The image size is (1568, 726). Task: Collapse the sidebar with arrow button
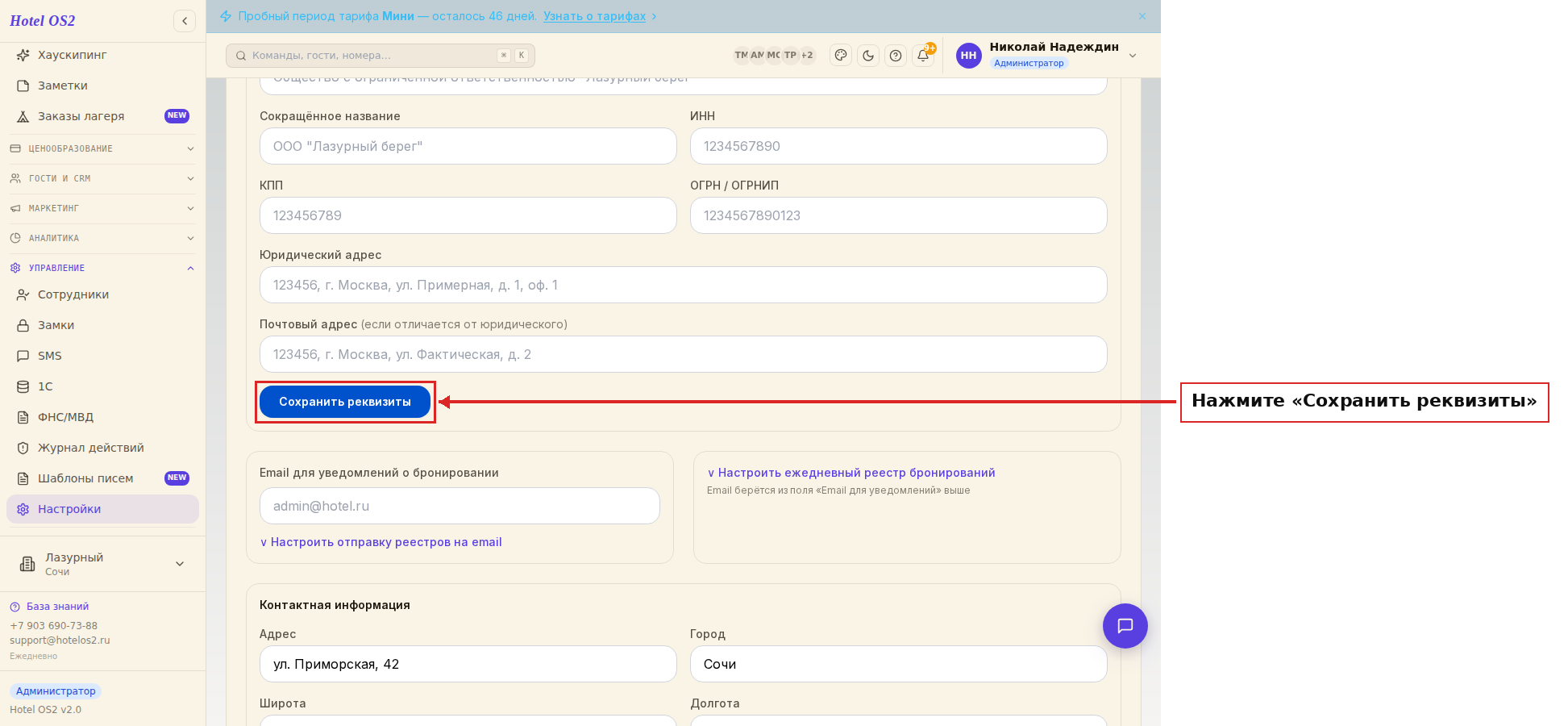click(x=185, y=21)
